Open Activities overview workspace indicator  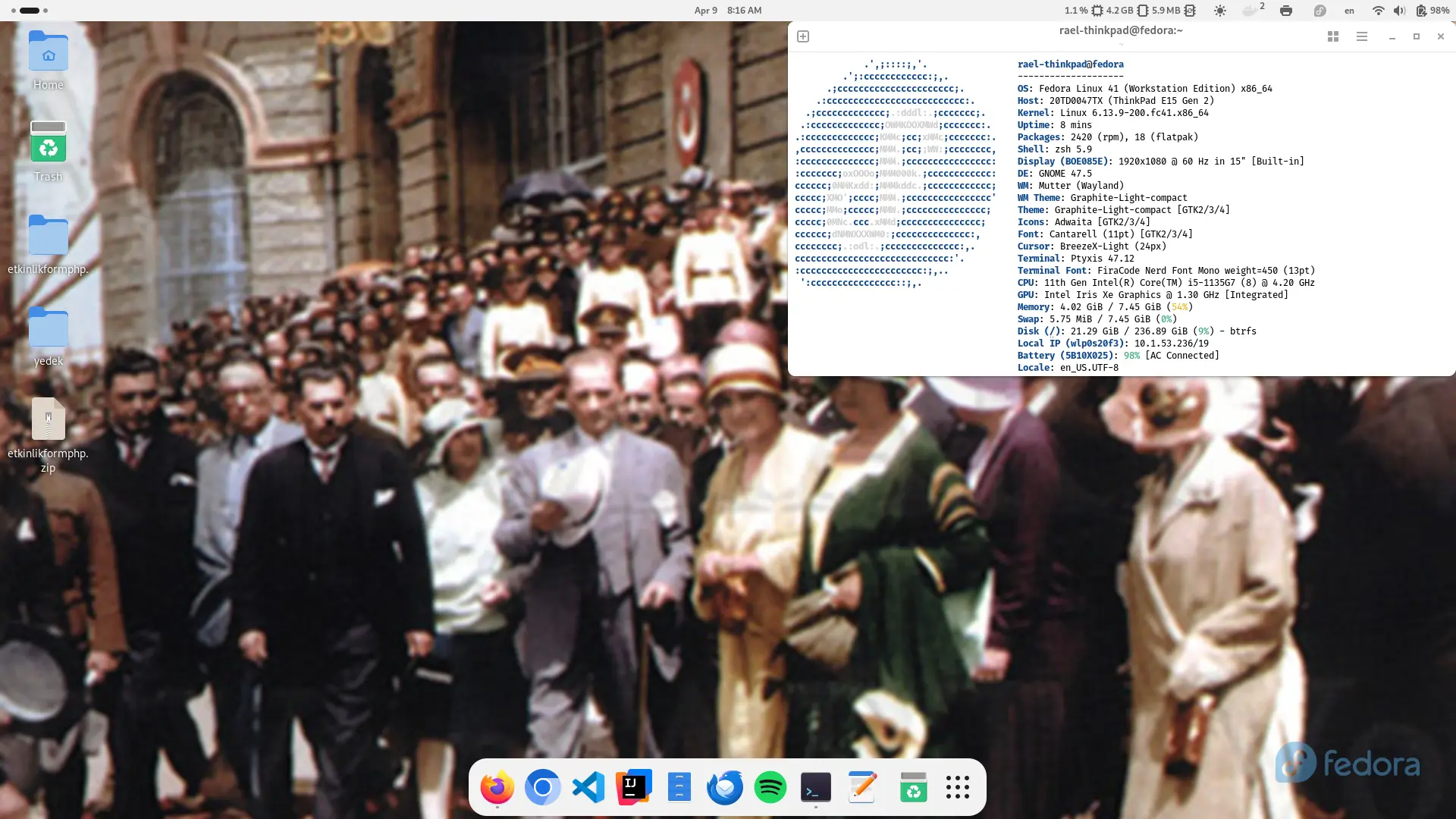30,11
